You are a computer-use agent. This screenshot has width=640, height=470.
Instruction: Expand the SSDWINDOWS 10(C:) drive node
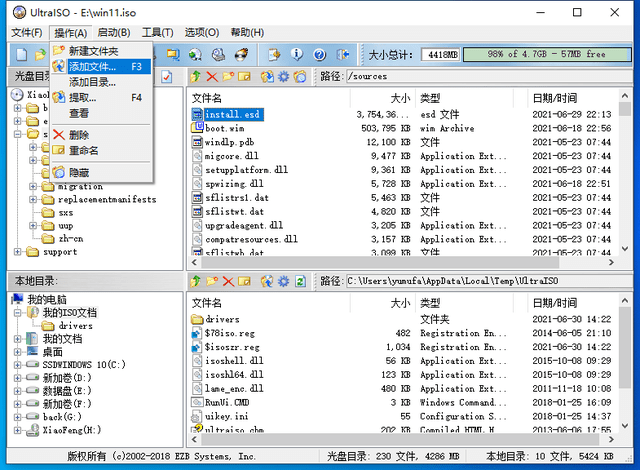coord(17,365)
